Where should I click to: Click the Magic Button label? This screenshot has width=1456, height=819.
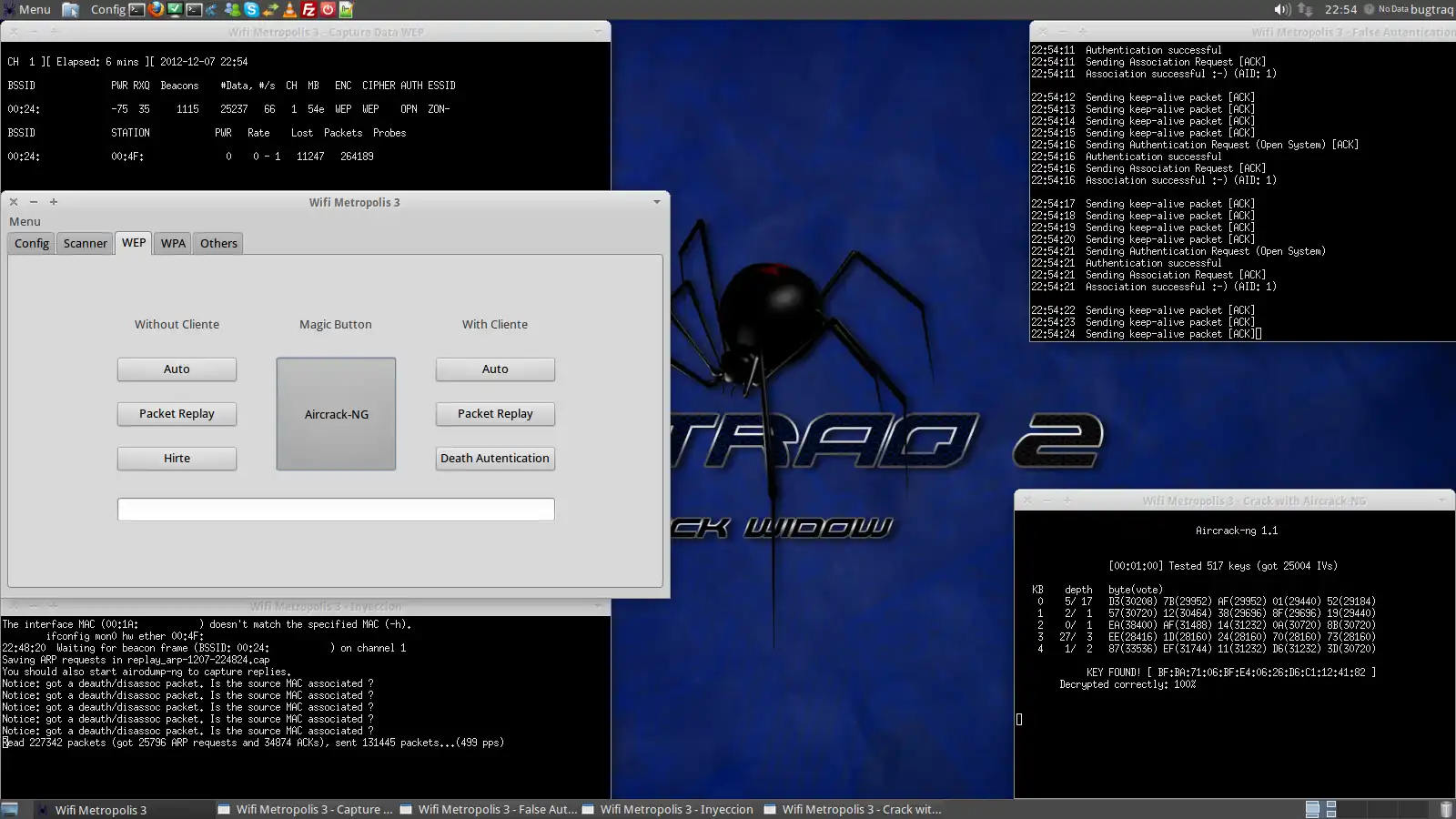pyautogui.click(x=336, y=324)
